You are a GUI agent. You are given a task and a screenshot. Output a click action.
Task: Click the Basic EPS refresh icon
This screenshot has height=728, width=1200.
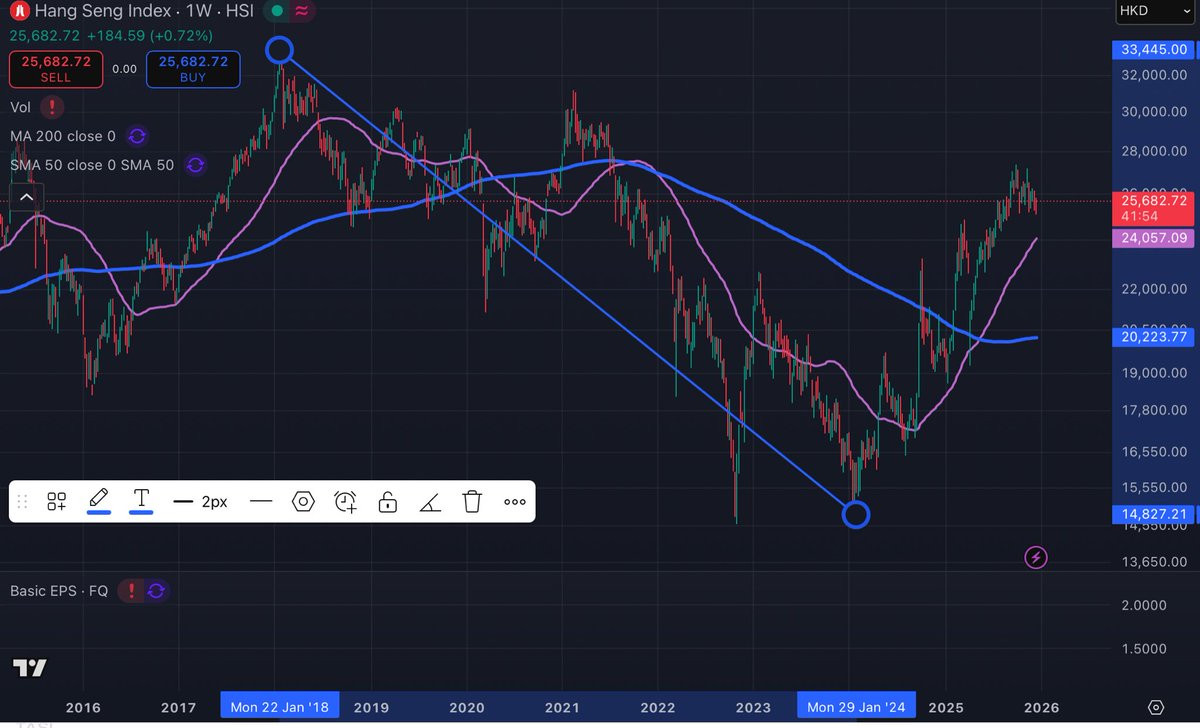pos(156,591)
